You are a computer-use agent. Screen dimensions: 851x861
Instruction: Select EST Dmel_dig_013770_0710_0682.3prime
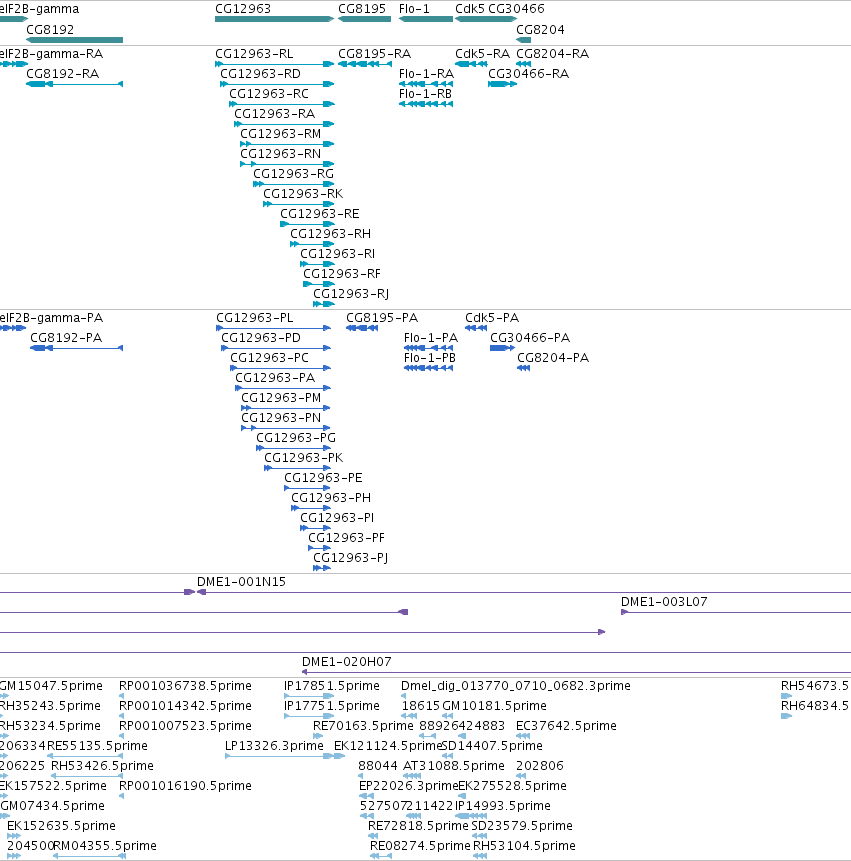(x=404, y=696)
